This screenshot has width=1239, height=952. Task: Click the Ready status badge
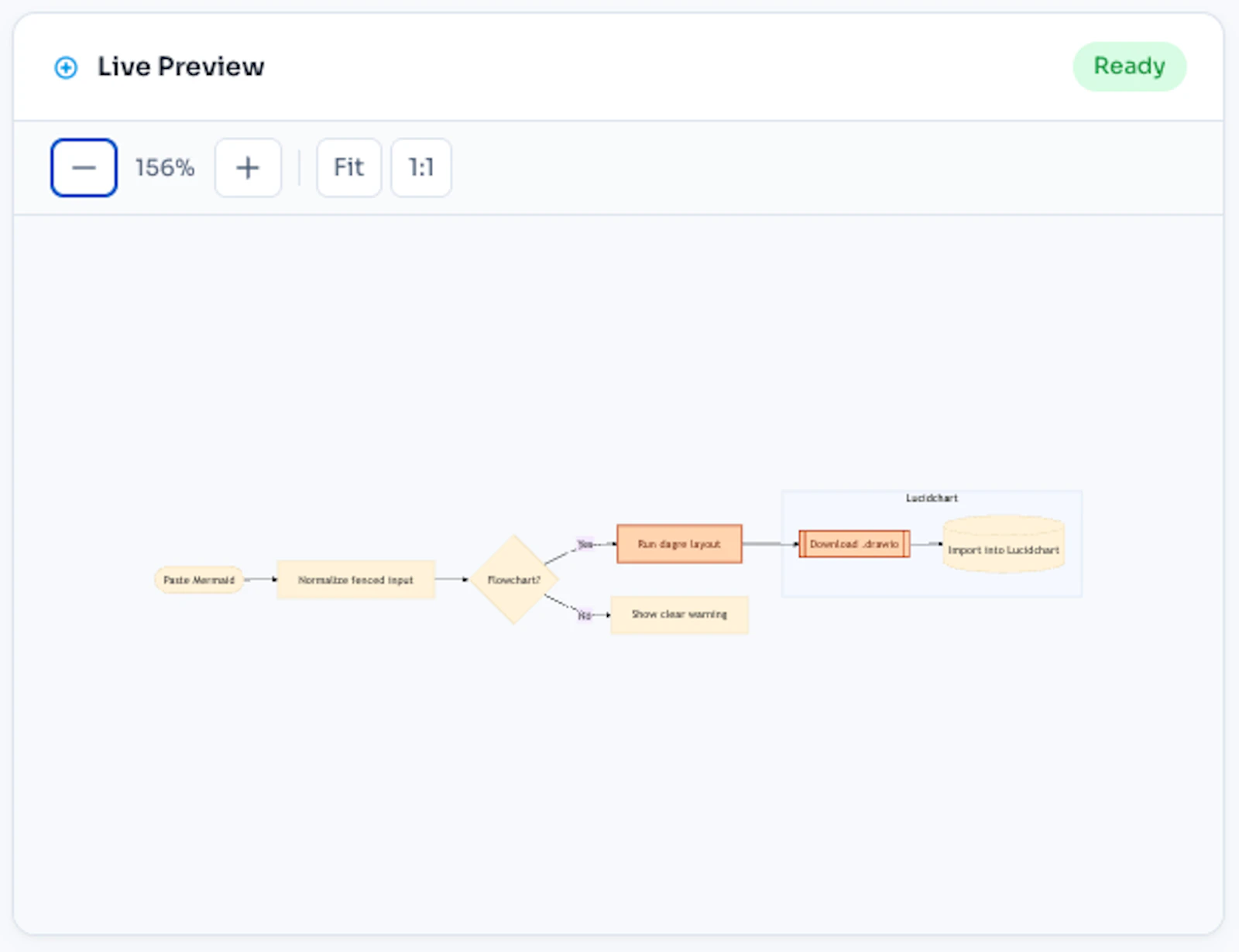(x=1129, y=67)
